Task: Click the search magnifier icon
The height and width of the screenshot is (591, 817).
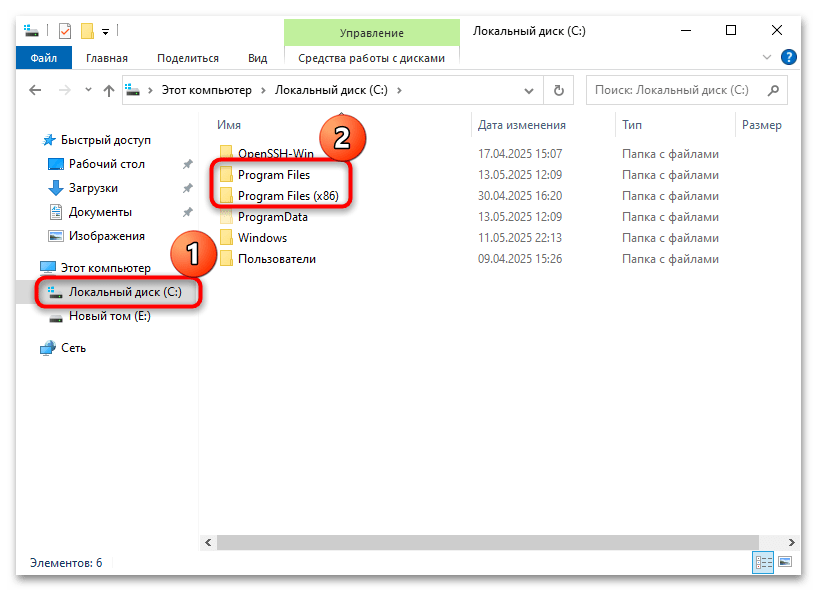Action: tap(772, 90)
